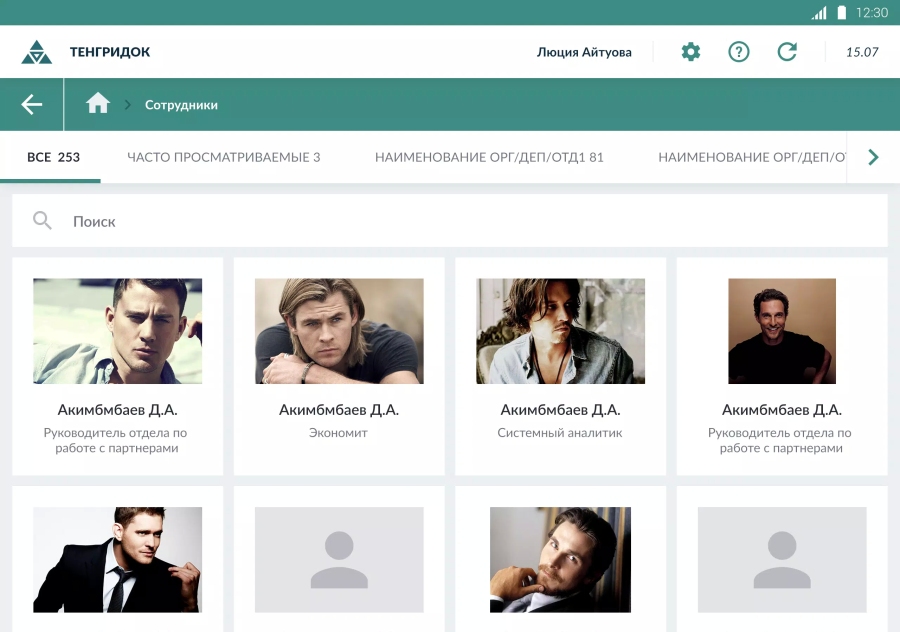Click the Тенгридок triangle logo

coord(37,52)
